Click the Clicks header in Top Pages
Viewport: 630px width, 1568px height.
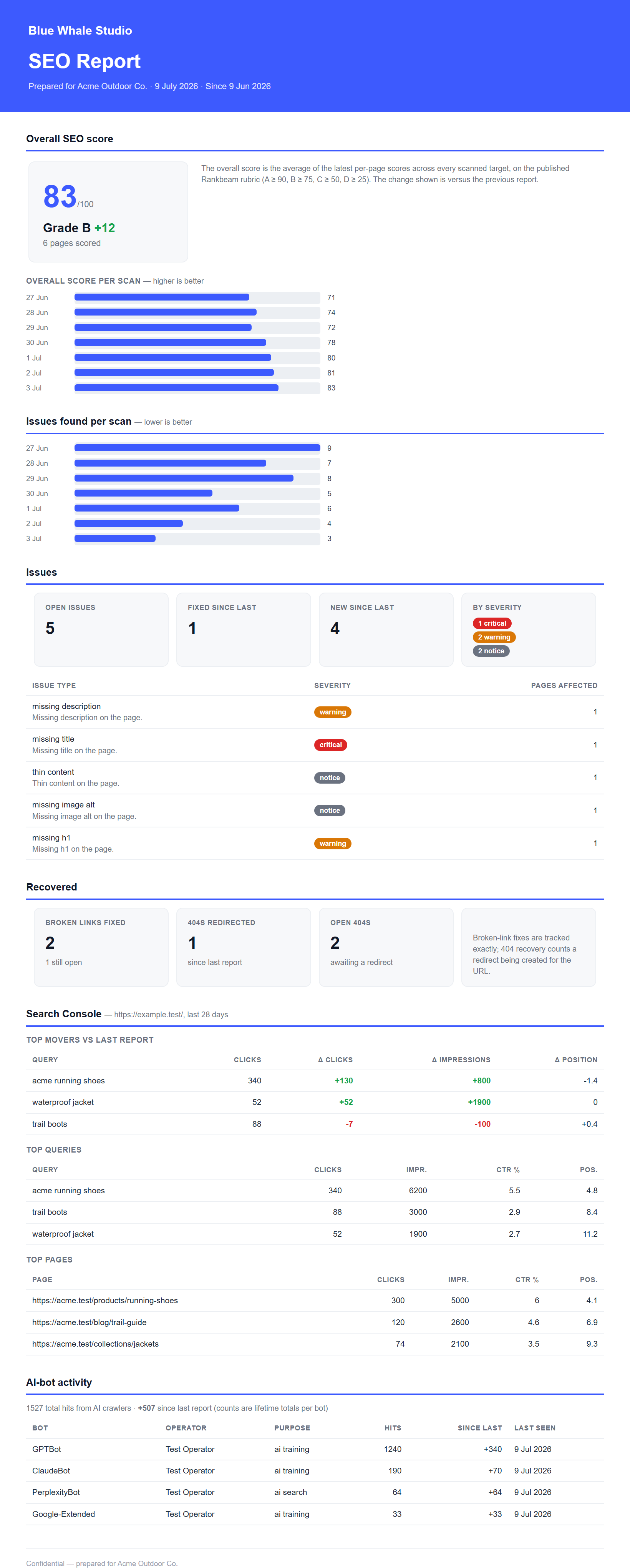pos(391,1279)
